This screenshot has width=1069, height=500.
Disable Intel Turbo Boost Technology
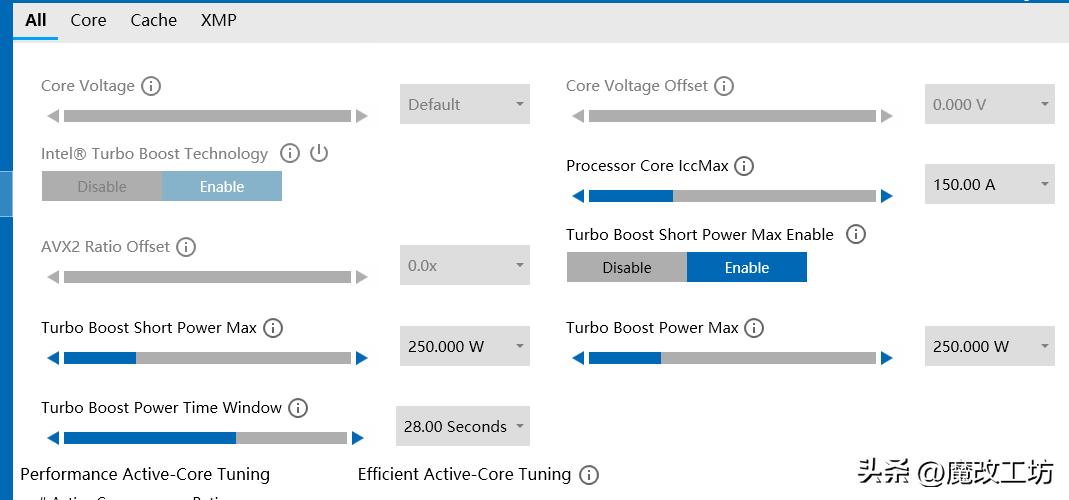tap(102, 187)
